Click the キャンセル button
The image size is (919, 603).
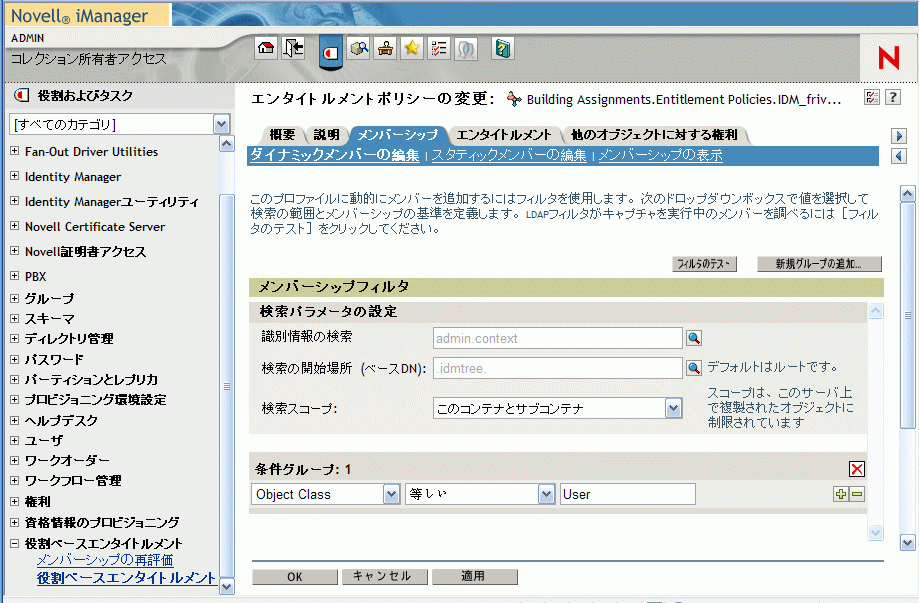click(x=384, y=577)
